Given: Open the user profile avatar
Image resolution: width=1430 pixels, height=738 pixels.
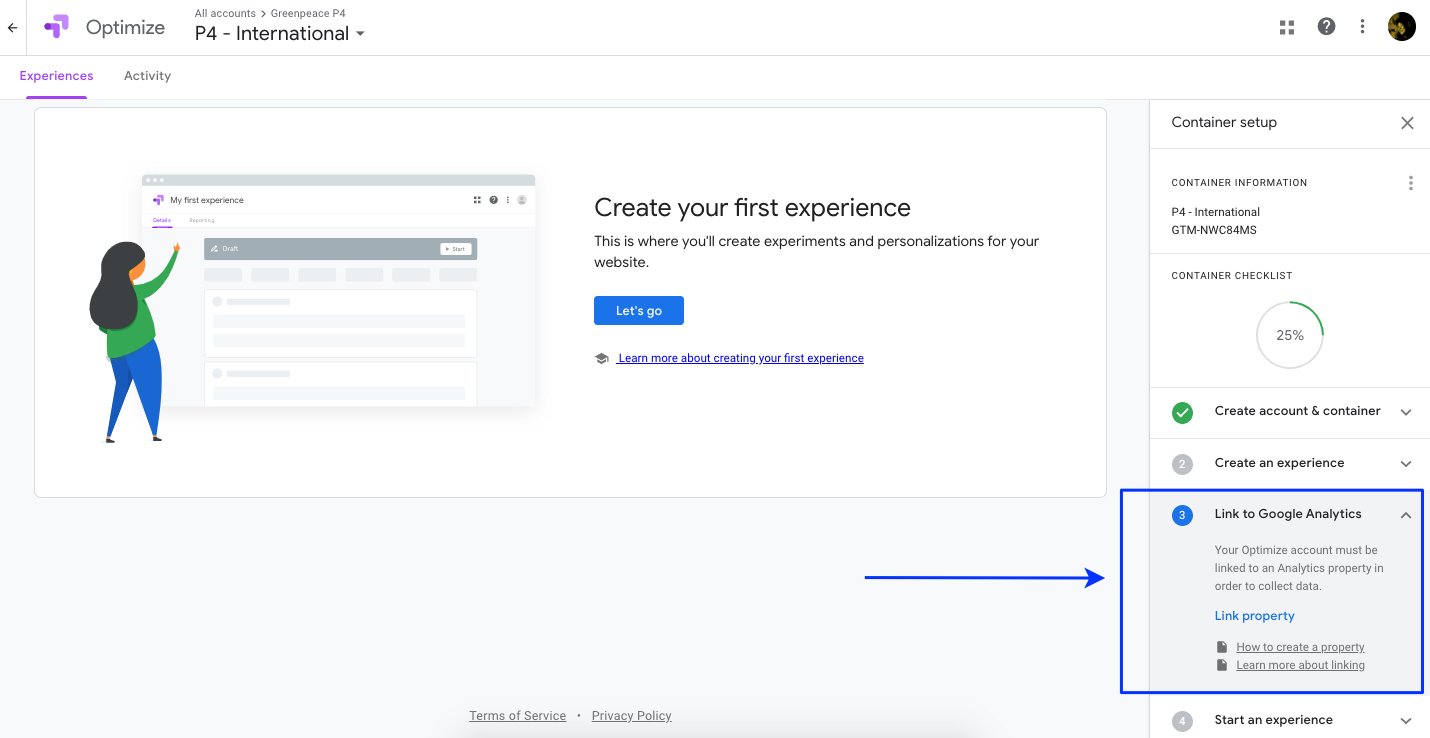Looking at the screenshot, I should coord(1402,27).
